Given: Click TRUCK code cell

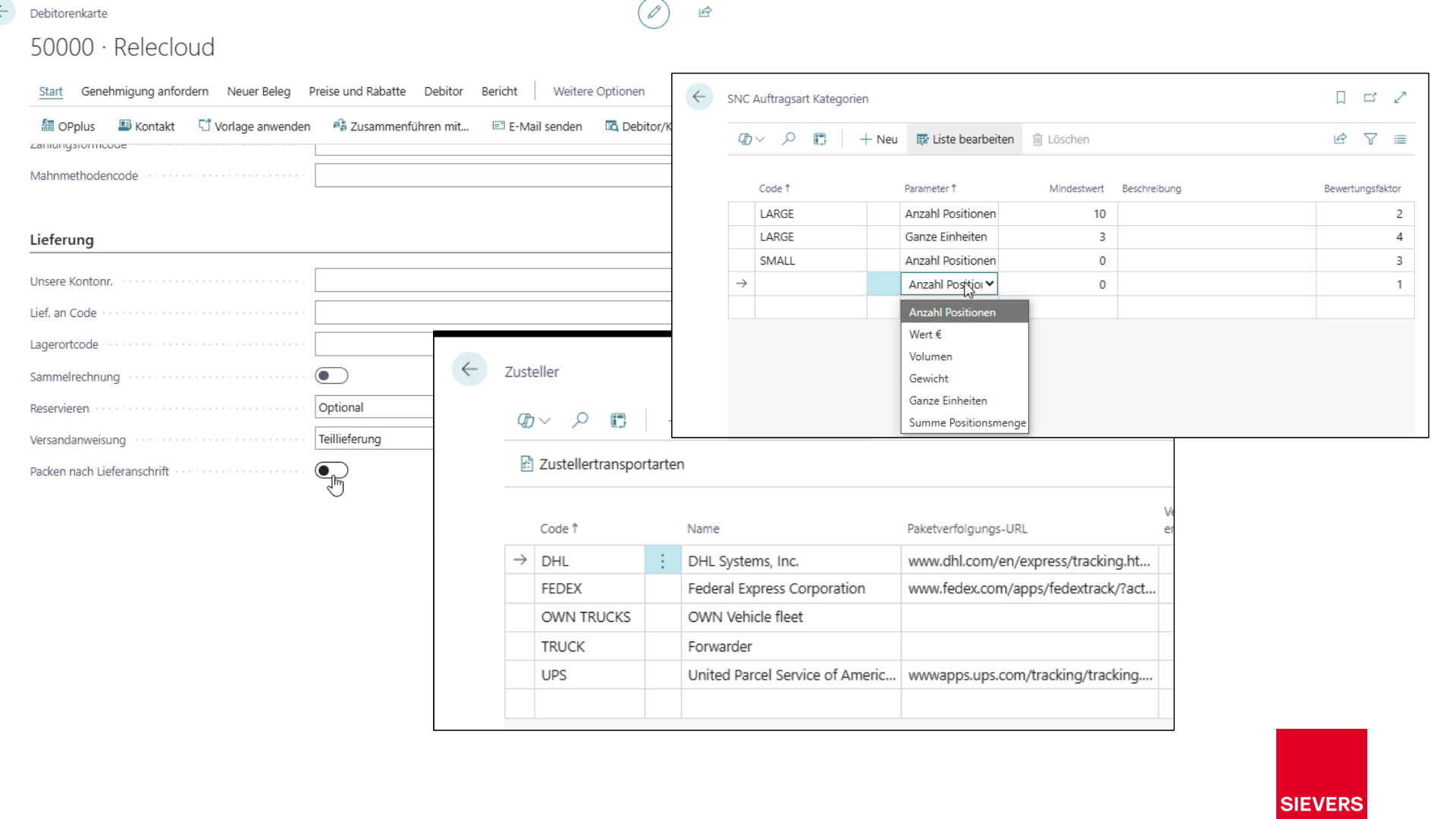Looking at the screenshot, I should pyautogui.click(x=589, y=646).
